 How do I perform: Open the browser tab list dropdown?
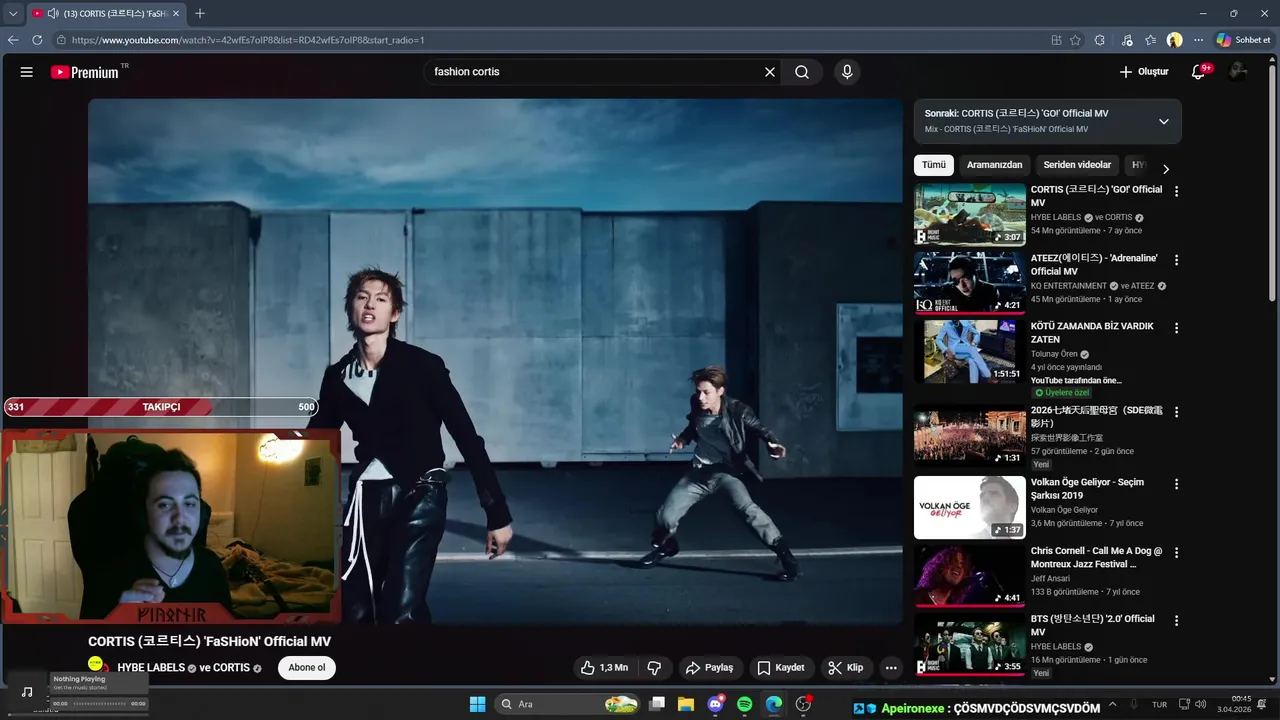13,13
